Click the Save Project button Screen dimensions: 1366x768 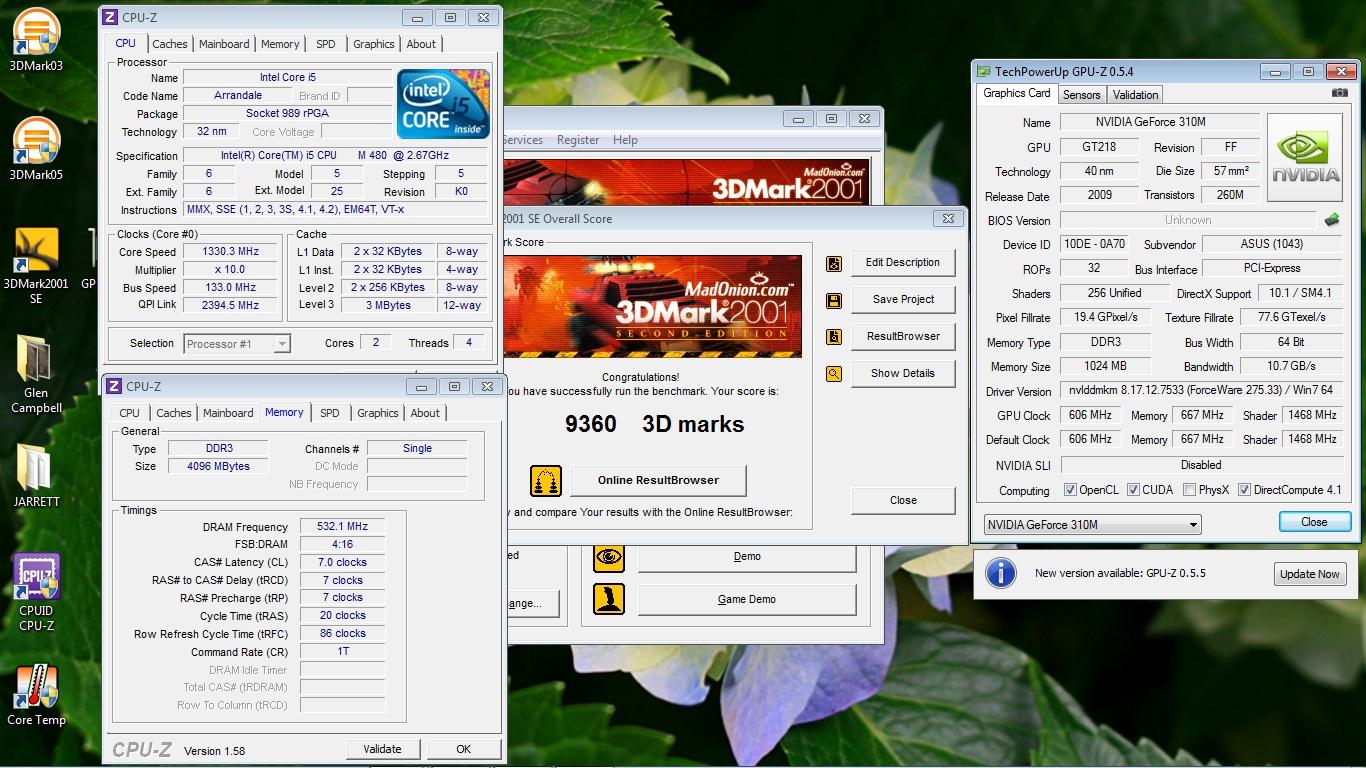pos(903,300)
